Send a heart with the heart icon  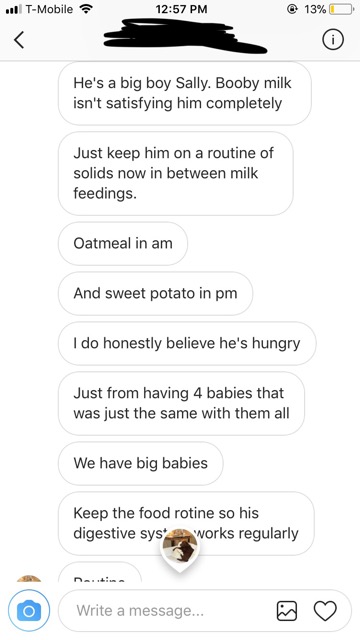click(325, 611)
